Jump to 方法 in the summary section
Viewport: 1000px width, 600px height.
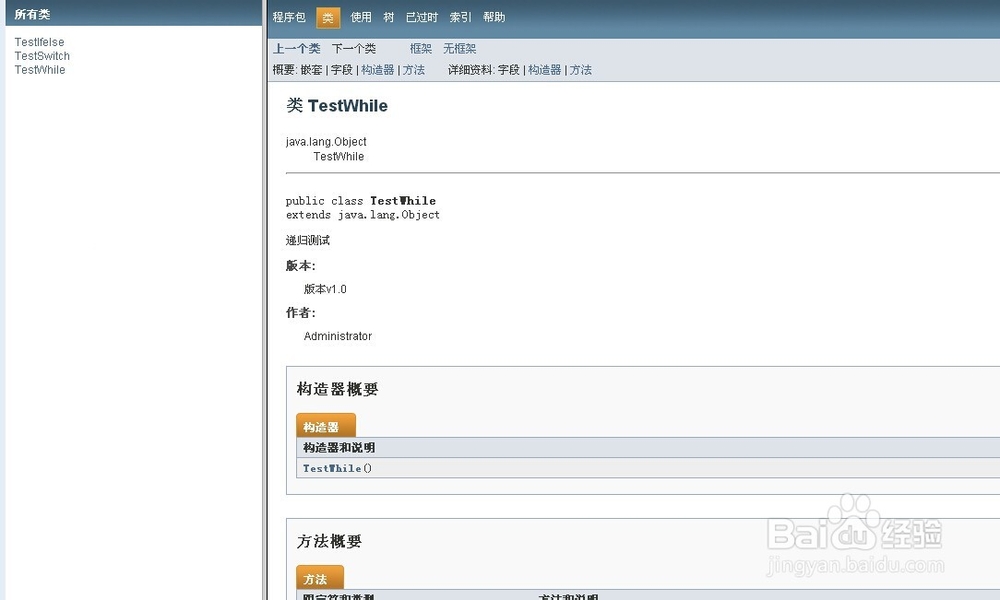[414, 70]
